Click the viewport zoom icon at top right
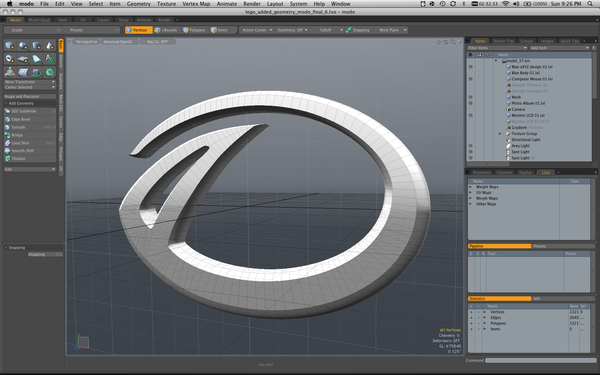 [453, 42]
